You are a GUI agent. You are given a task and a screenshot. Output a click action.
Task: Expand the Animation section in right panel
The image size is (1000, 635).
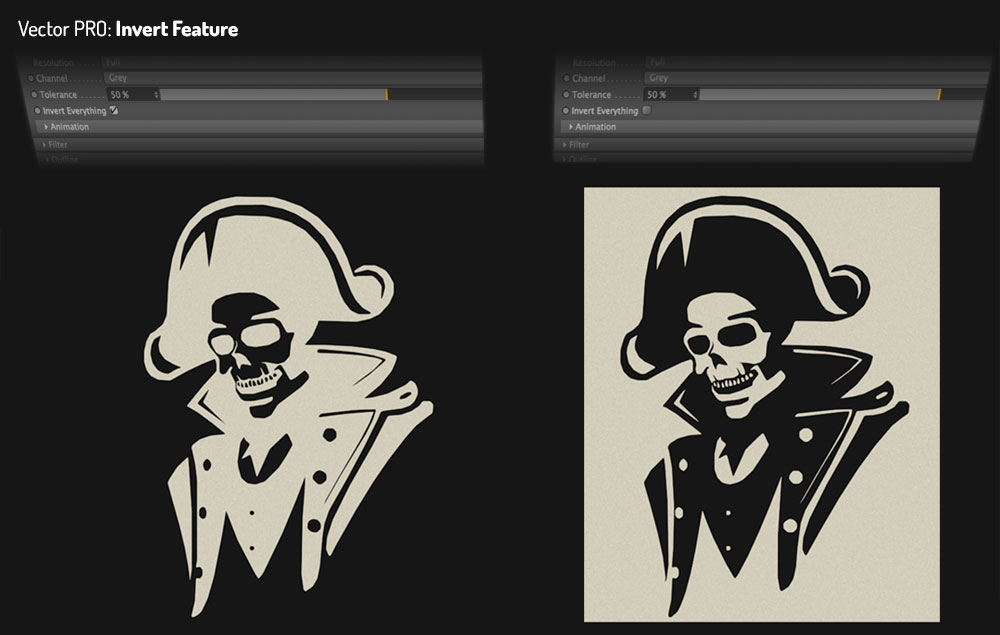tap(598, 127)
